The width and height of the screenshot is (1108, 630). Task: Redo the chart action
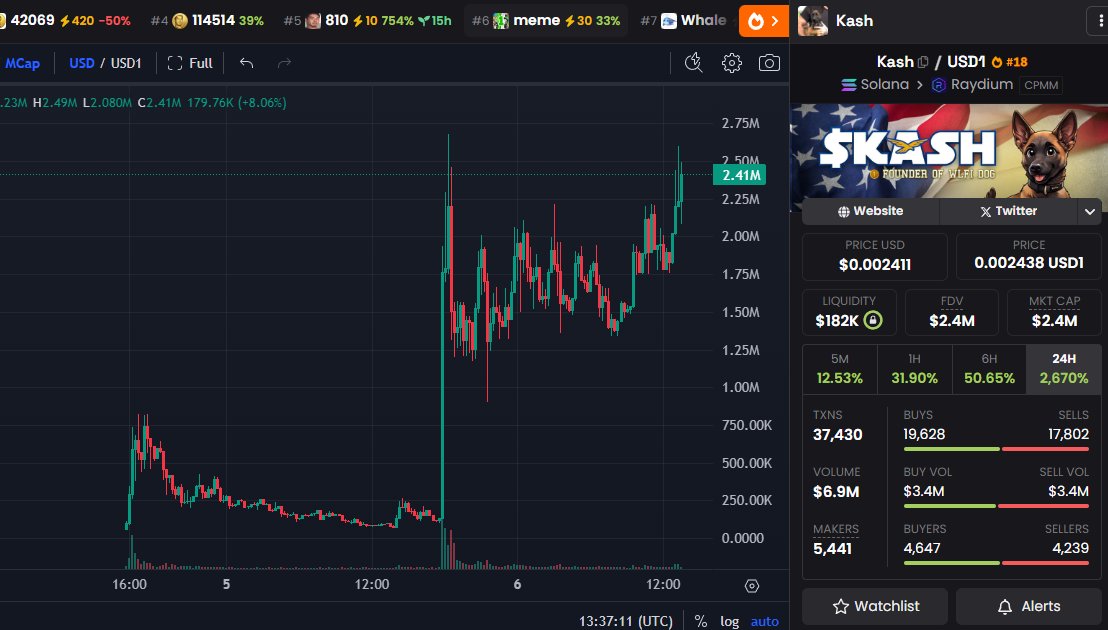coord(284,63)
